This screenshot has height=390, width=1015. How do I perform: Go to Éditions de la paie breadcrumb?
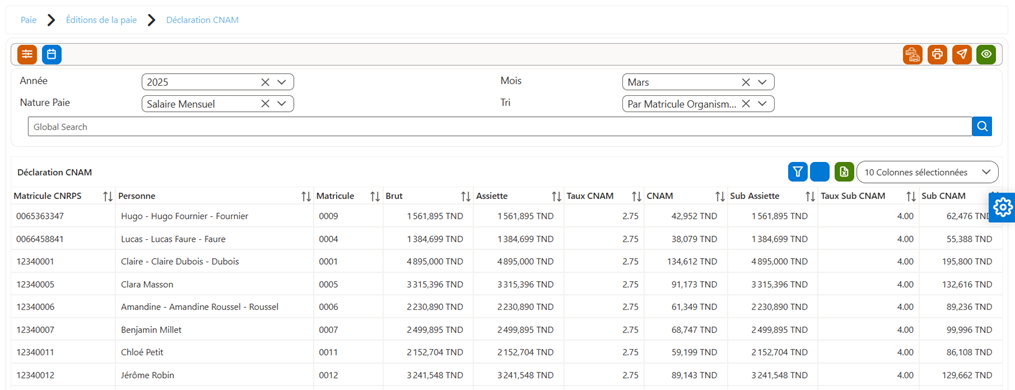(x=102, y=20)
